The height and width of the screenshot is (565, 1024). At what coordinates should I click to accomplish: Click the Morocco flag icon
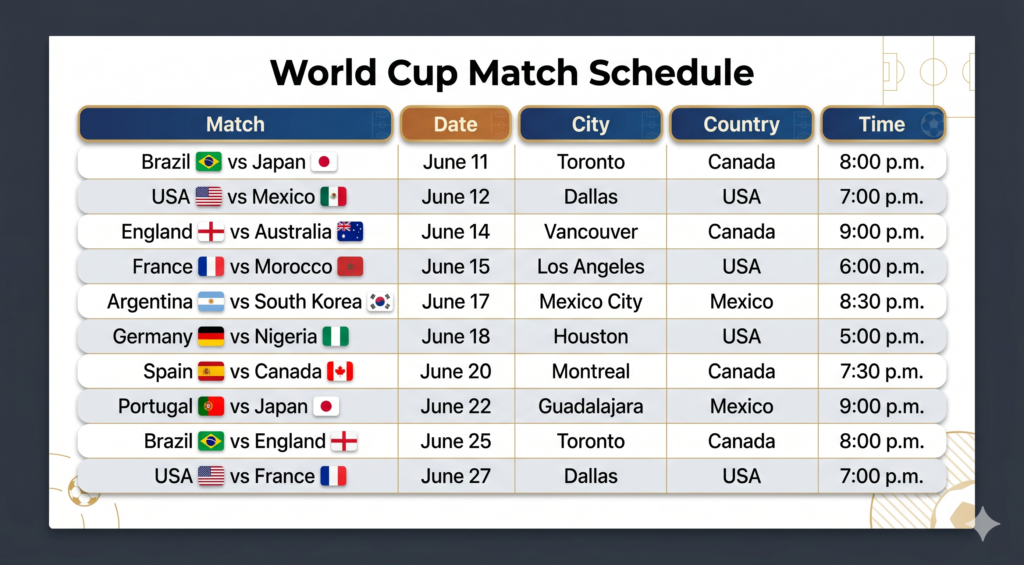pyautogui.click(x=350, y=266)
